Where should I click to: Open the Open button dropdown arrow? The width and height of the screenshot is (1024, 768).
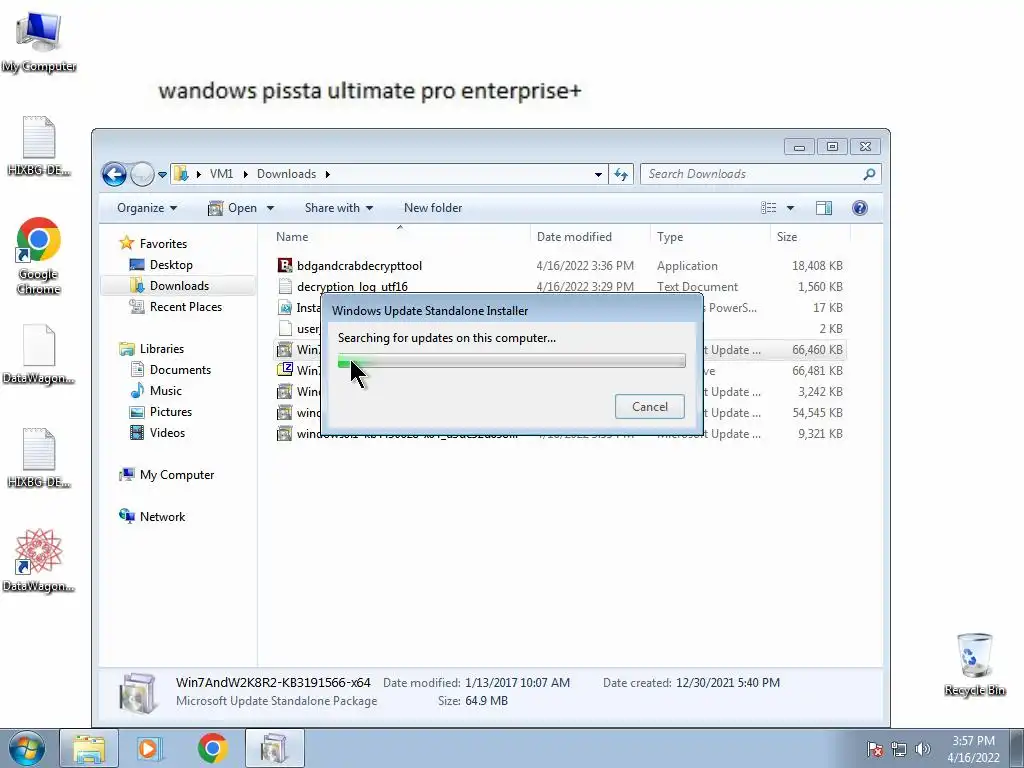[270, 208]
